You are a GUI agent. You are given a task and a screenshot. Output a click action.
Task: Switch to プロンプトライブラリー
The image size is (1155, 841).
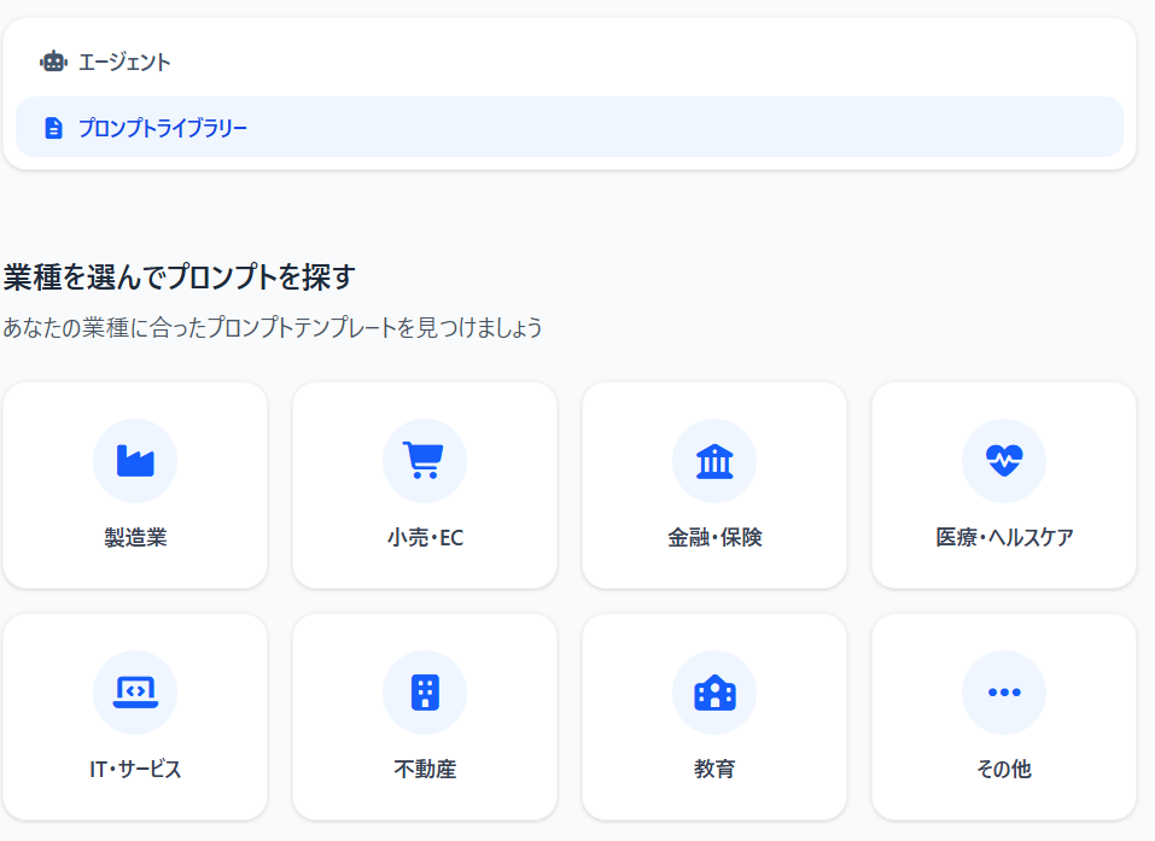coord(163,127)
